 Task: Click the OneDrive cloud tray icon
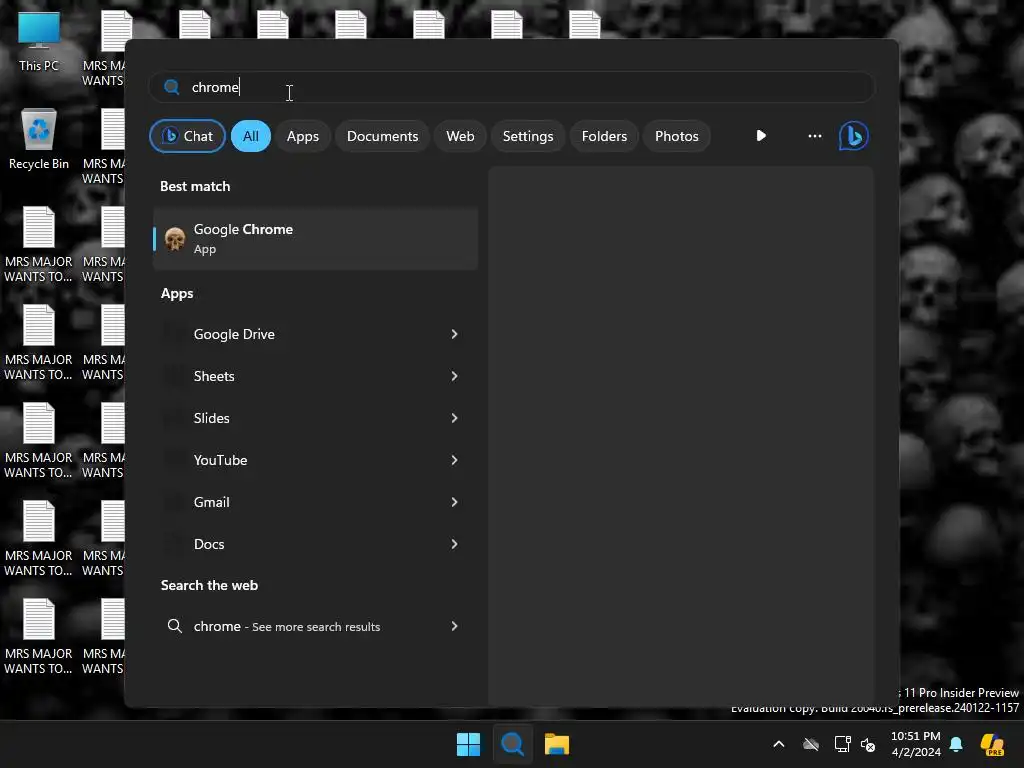pyautogui.click(x=811, y=744)
